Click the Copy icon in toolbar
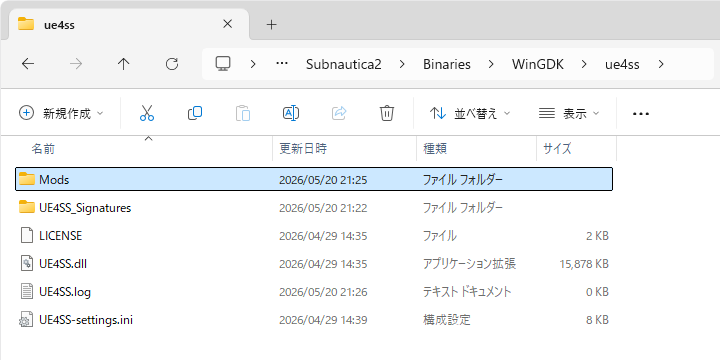The image size is (720, 360). [195, 113]
